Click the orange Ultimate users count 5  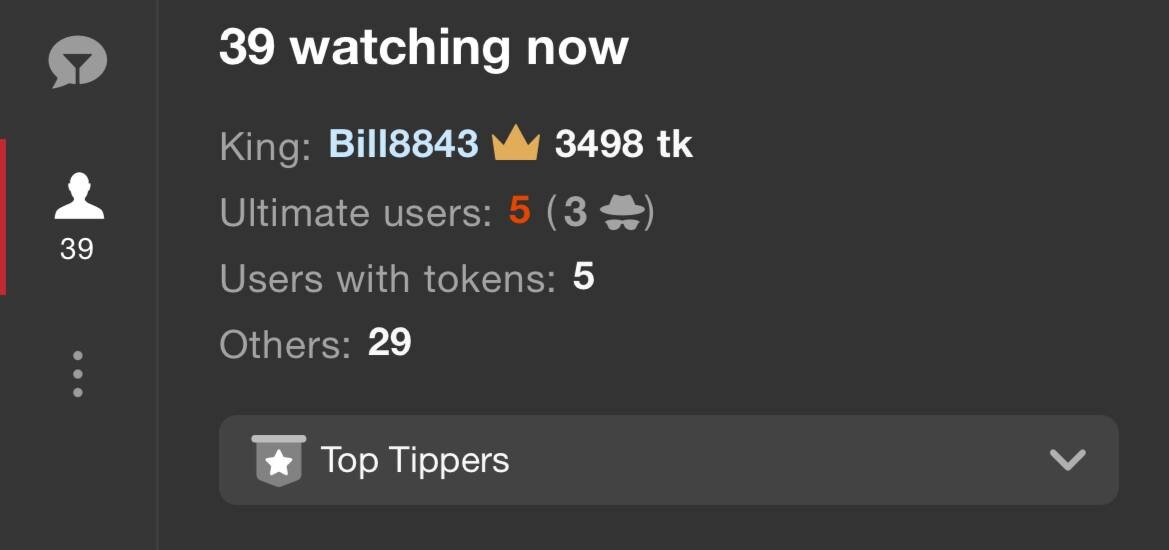[x=520, y=212]
